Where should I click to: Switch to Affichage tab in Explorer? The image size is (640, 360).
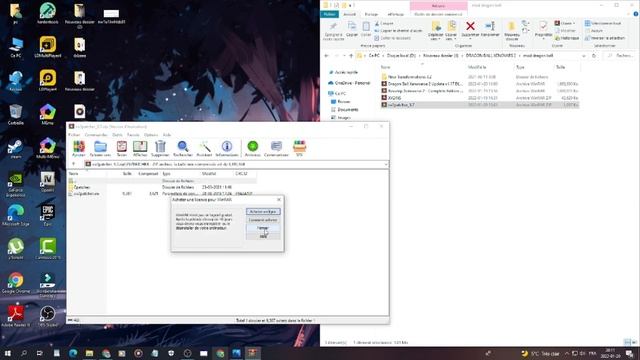pyautogui.click(x=396, y=14)
